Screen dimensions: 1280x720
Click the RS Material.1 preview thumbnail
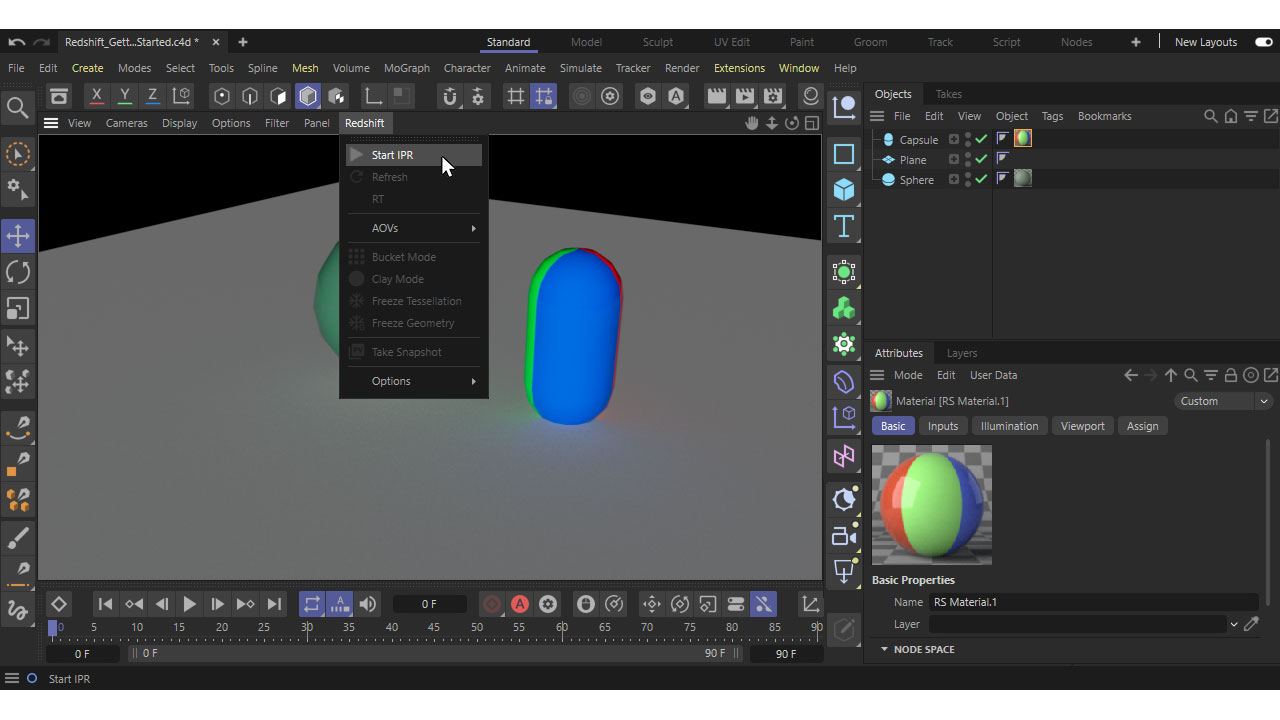(x=931, y=504)
